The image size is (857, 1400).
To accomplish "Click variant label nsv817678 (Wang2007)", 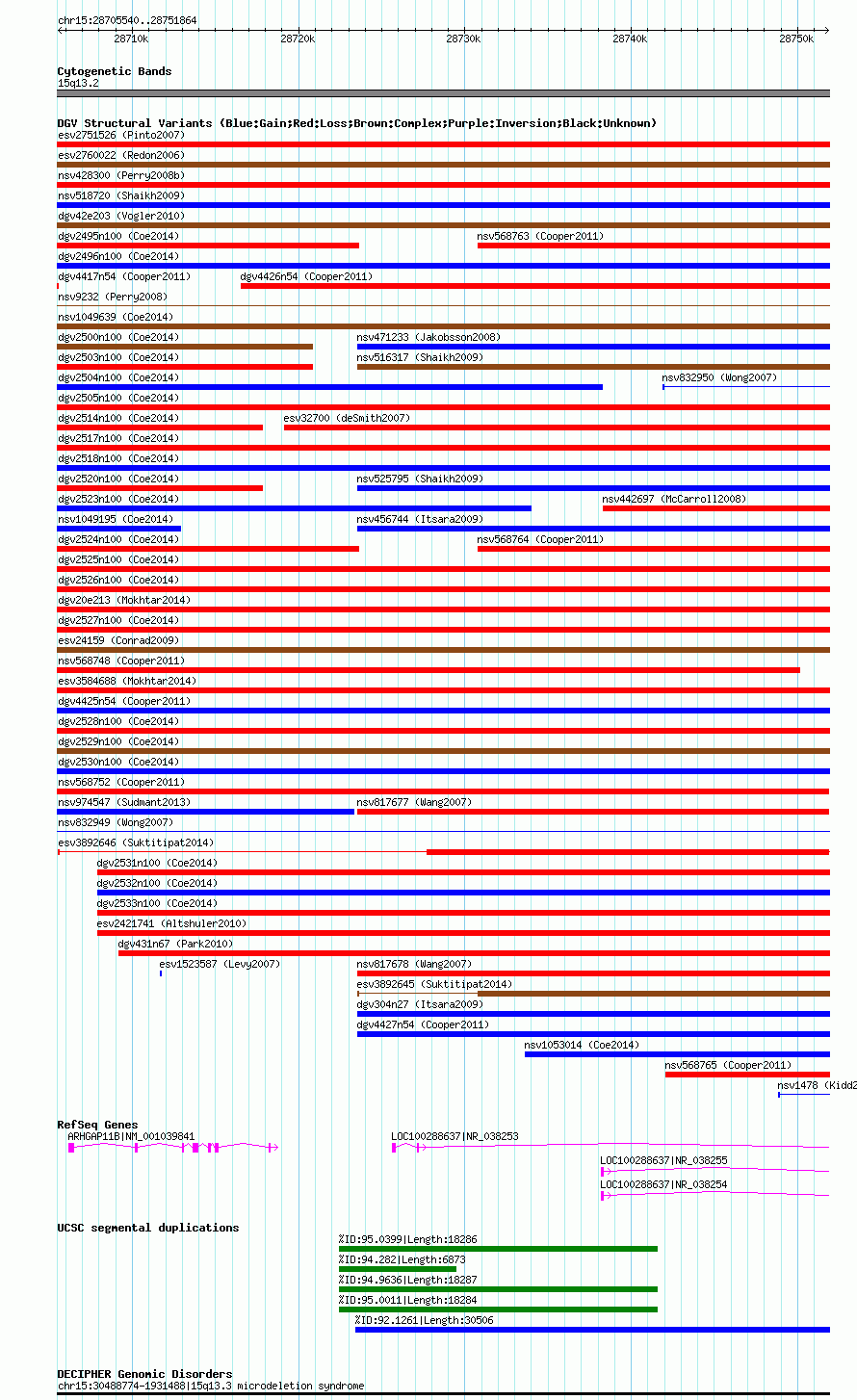I will click(414, 964).
